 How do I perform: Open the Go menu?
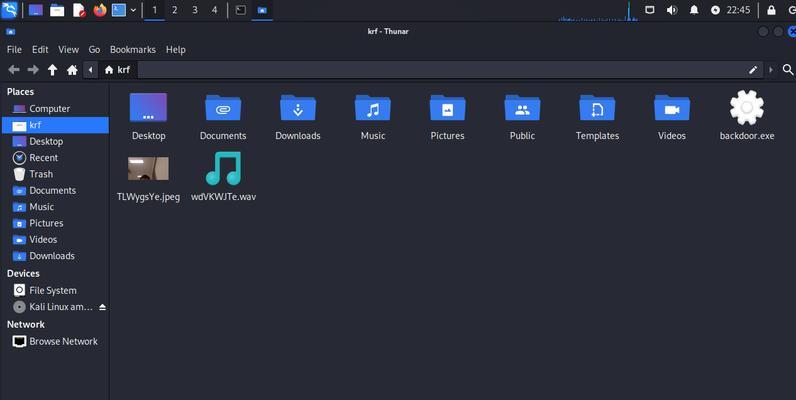[94, 49]
